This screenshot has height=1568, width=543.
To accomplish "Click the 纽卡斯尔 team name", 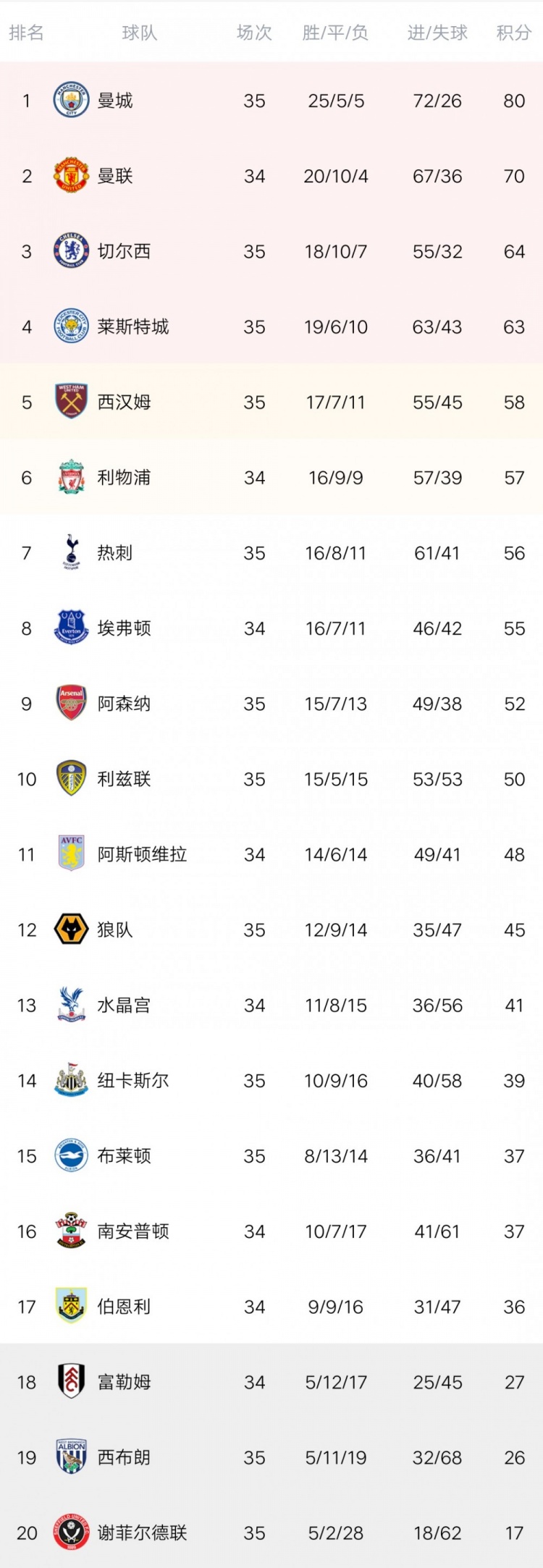I will click(133, 1080).
